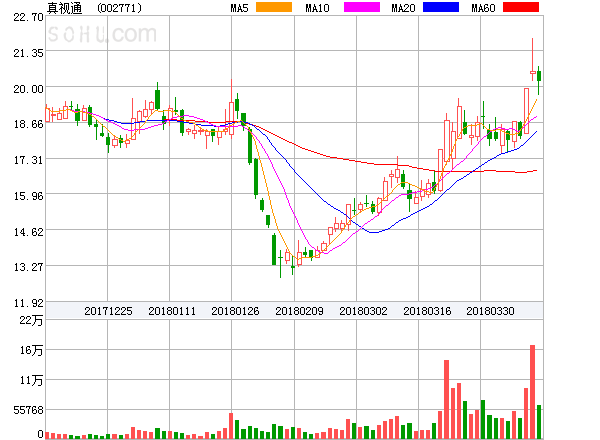Click the 22.70 price axis label
This screenshot has width=600, height=440.
(28, 17)
